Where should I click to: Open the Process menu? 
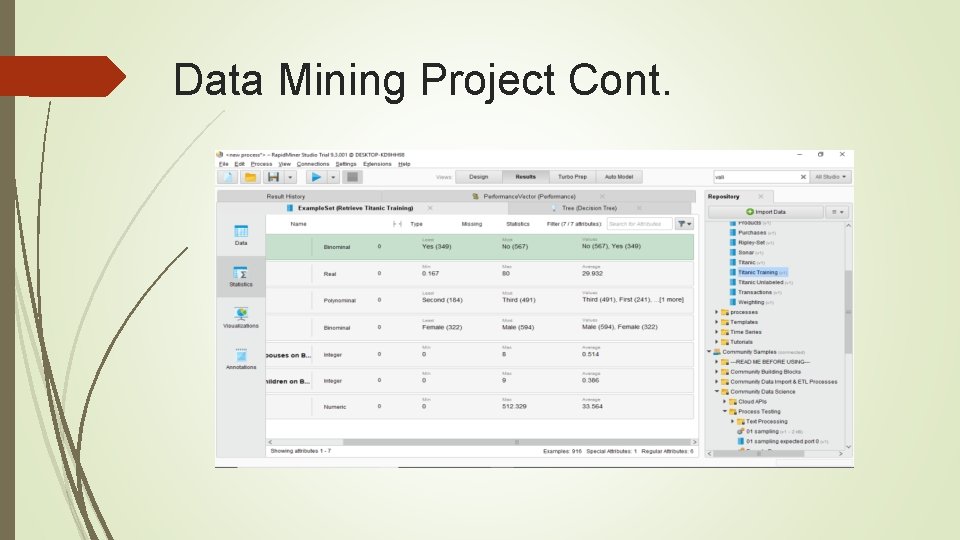(261, 164)
